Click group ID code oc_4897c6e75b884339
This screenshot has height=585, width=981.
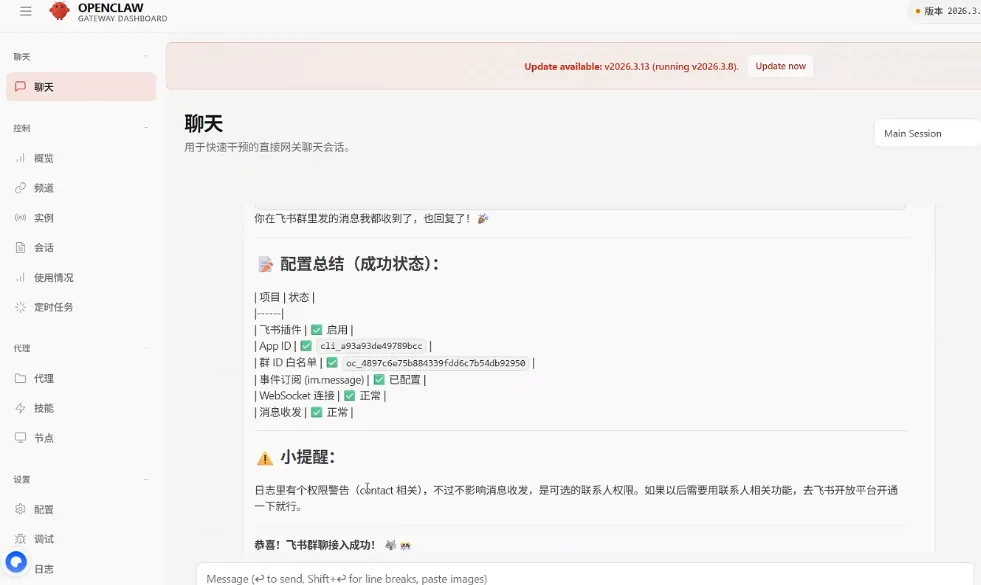(435, 363)
